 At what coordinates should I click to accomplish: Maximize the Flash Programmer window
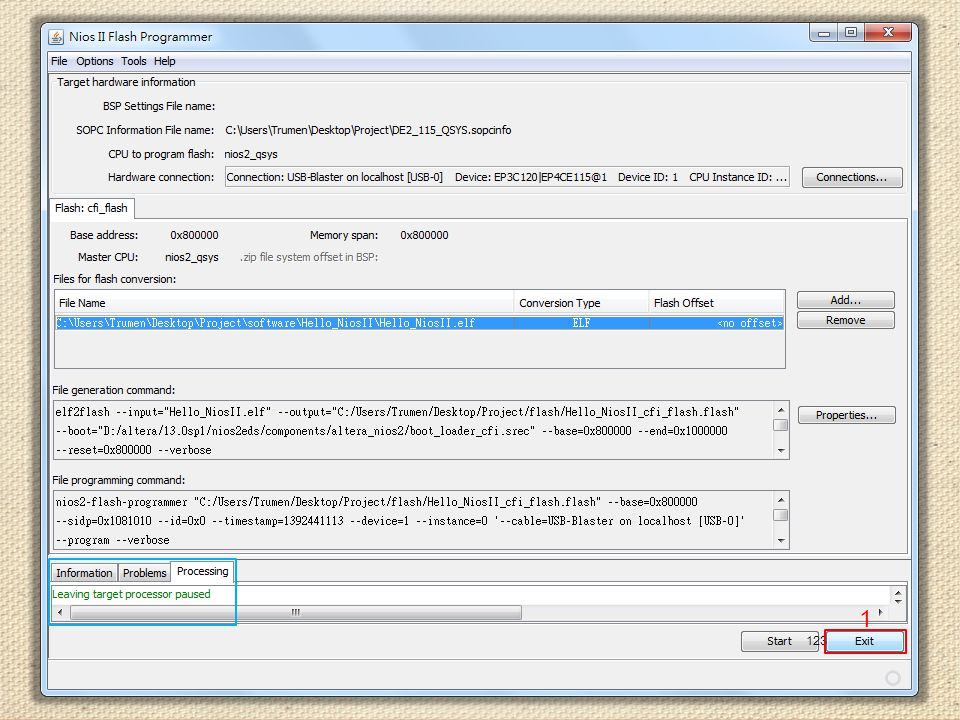tap(851, 32)
